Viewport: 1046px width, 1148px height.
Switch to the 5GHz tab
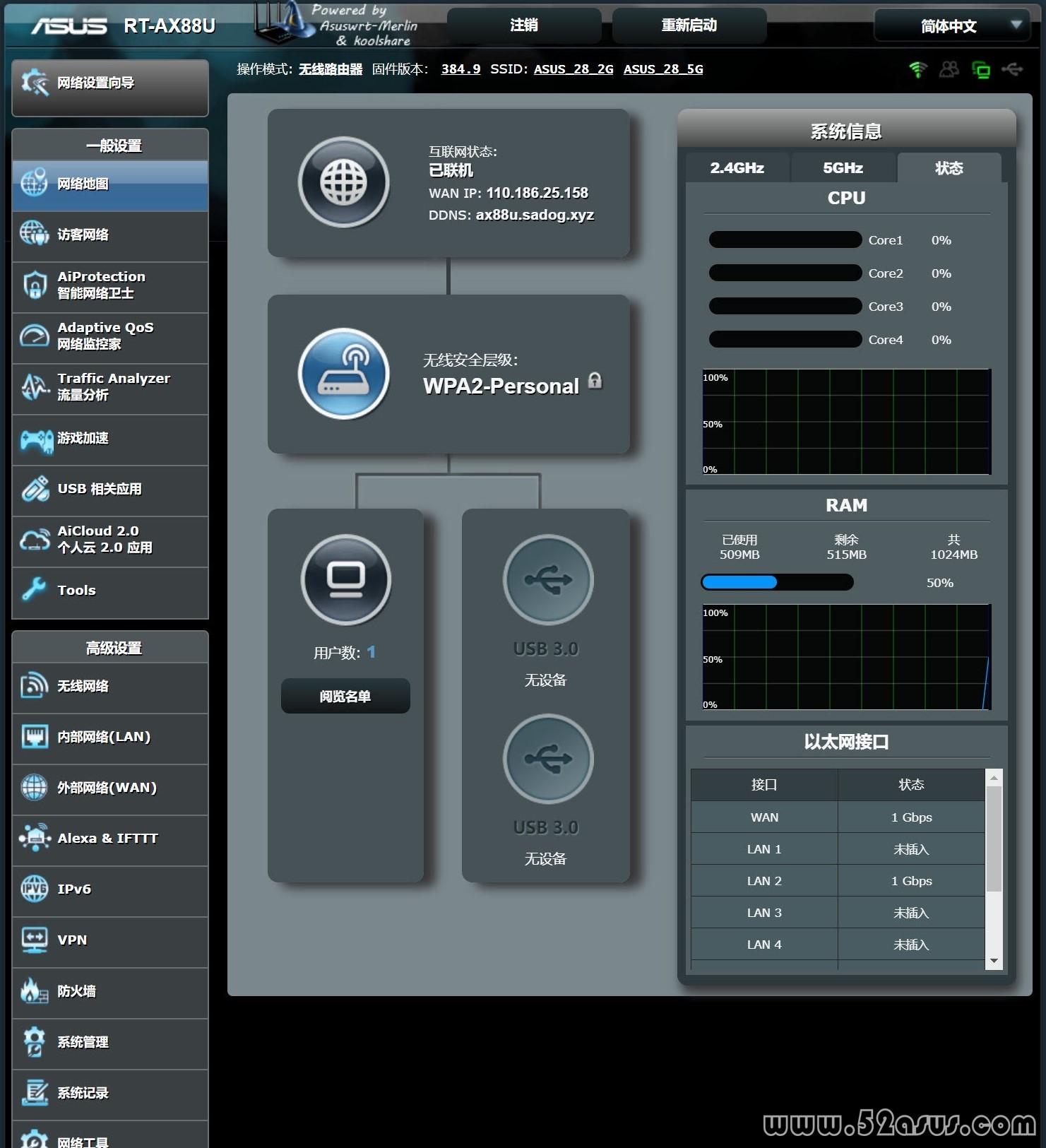[x=843, y=168]
